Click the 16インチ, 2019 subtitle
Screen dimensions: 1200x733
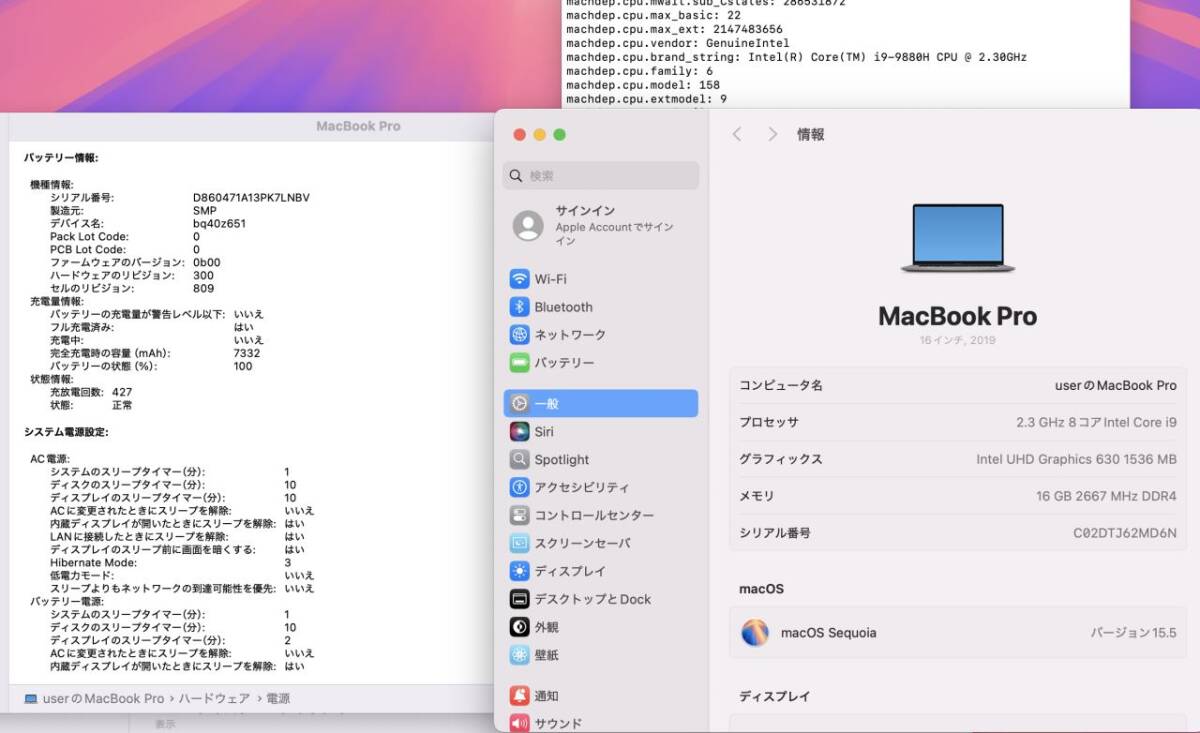[957, 340]
